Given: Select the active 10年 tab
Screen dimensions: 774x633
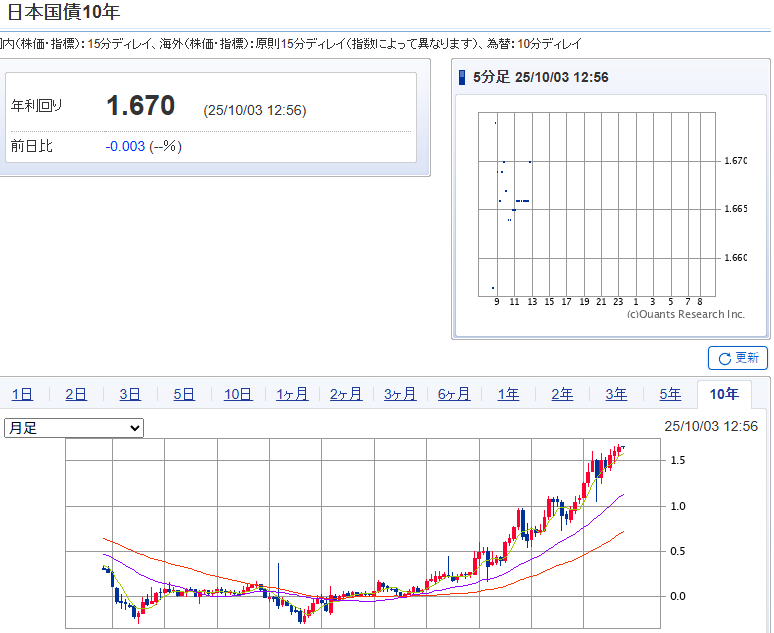Looking at the screenshot, I should [724, 394].
